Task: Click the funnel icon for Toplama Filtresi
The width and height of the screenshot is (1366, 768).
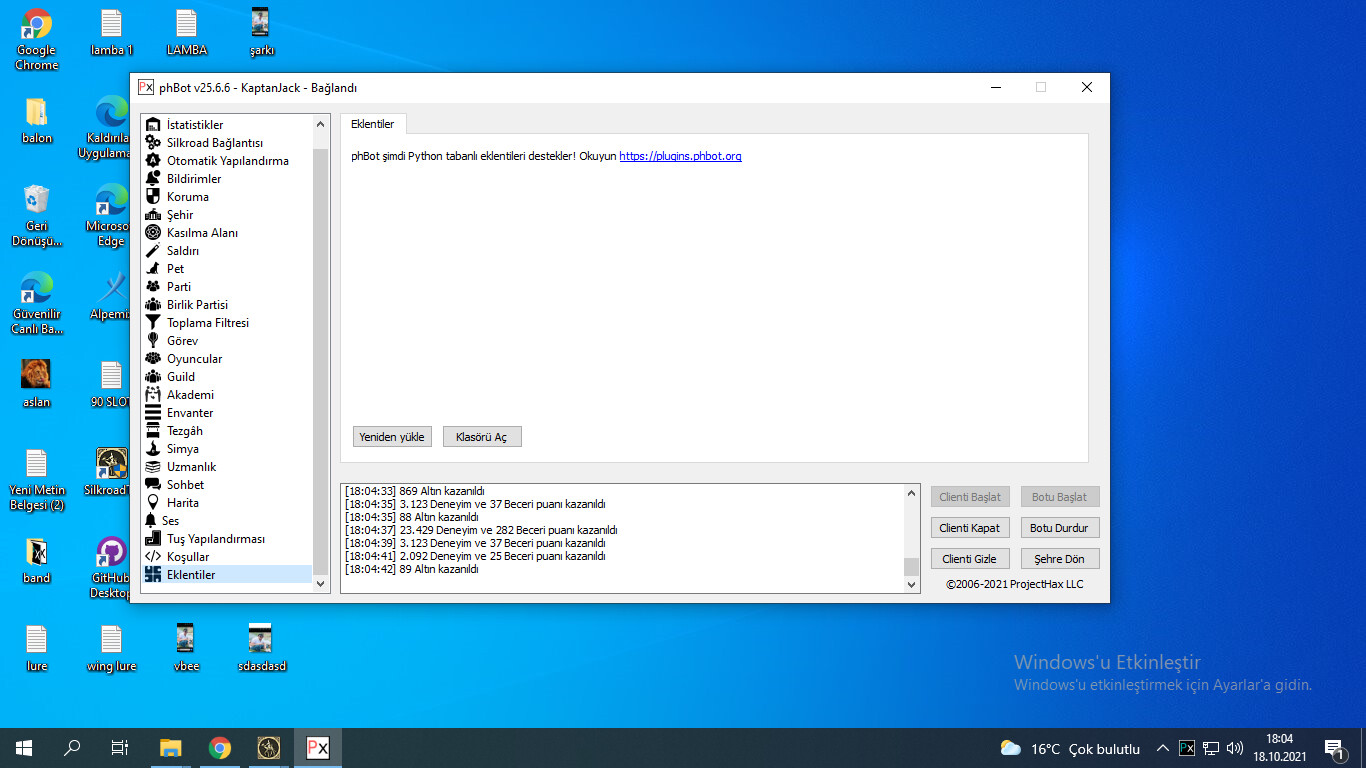Action: click(153, 323)
